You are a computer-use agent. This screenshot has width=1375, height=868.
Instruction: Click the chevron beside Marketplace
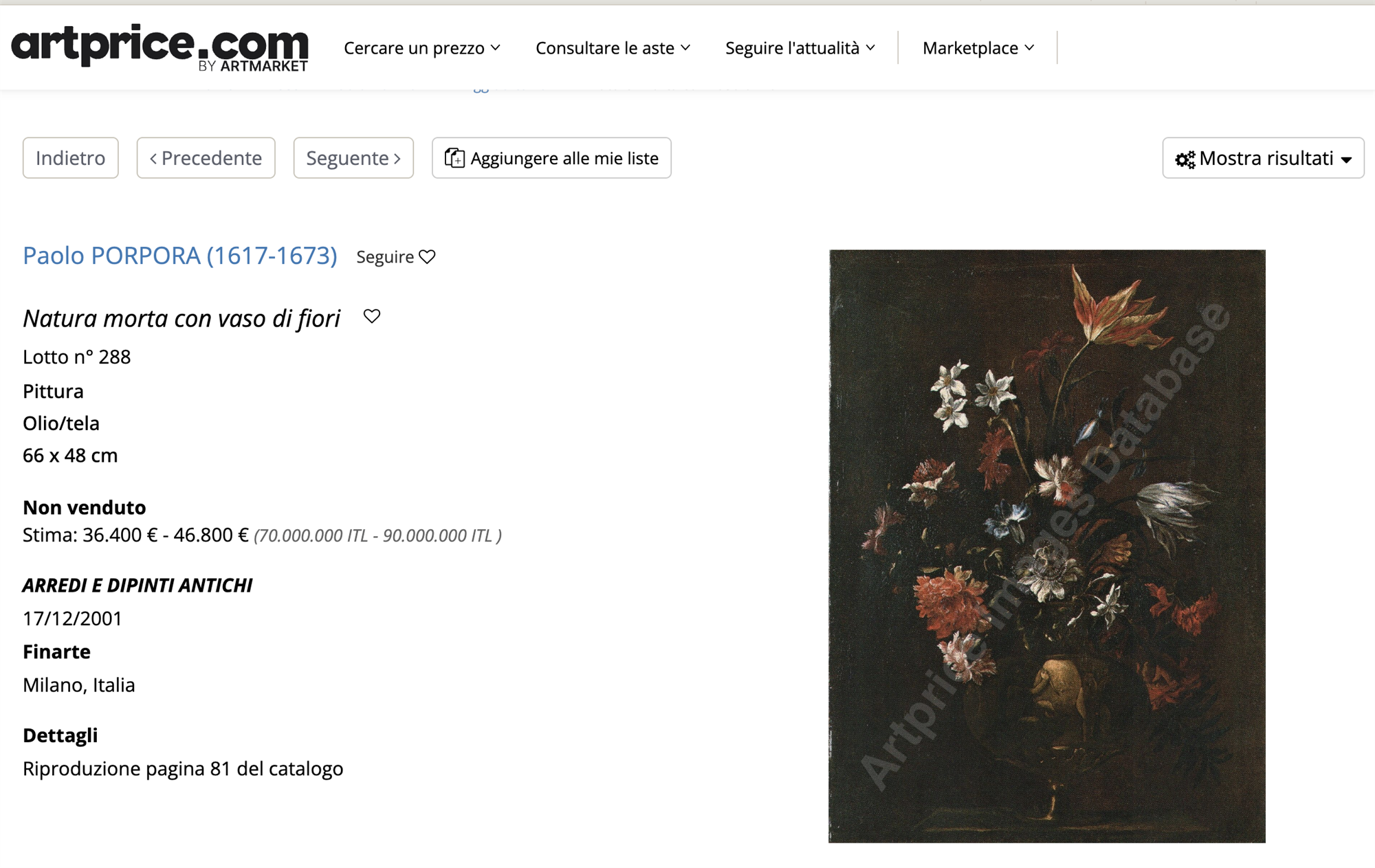pyautogui.click(x=1029, y=48)
